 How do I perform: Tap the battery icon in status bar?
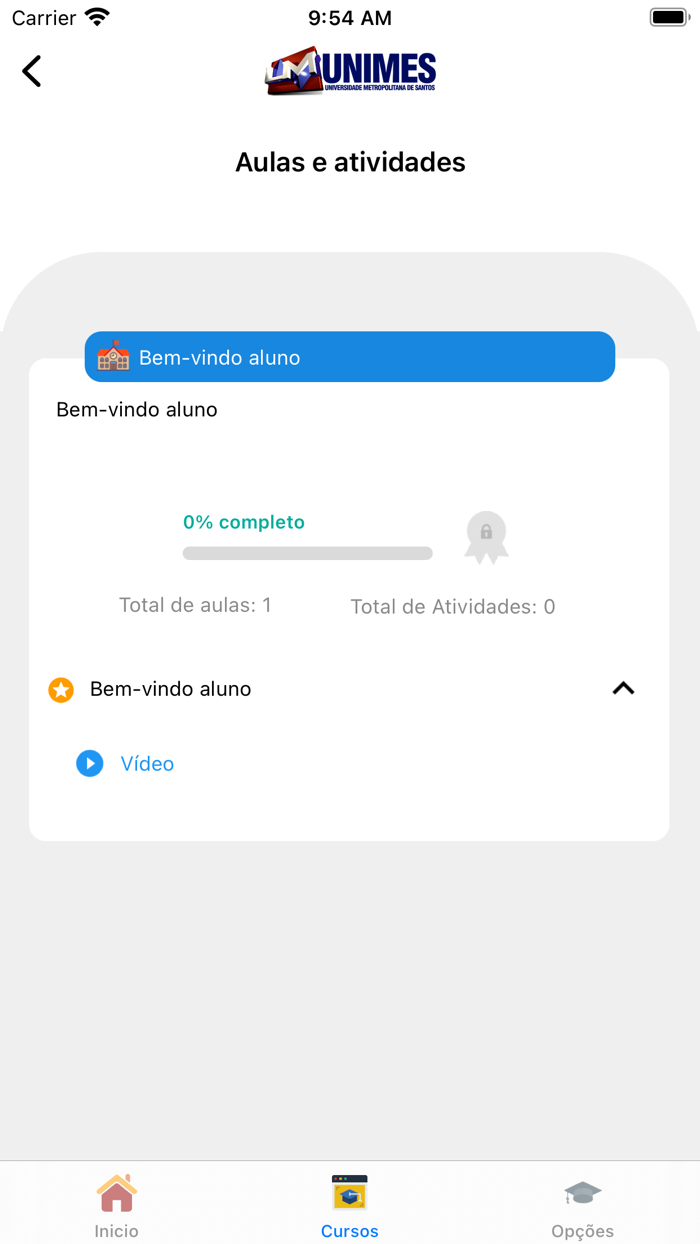click(669, 17)
